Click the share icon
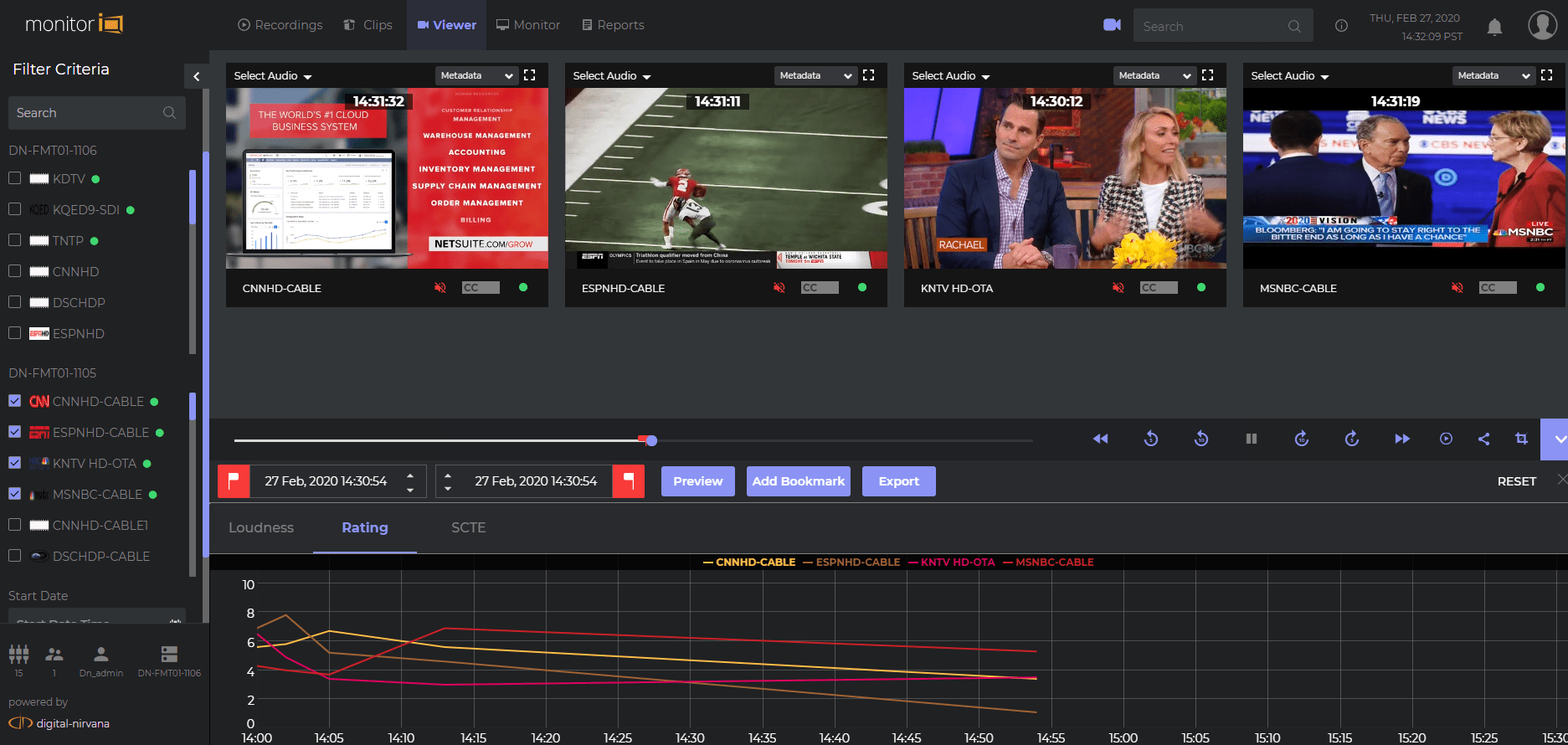This screenshot has height=745, width=1568. tap(1483, 439)
